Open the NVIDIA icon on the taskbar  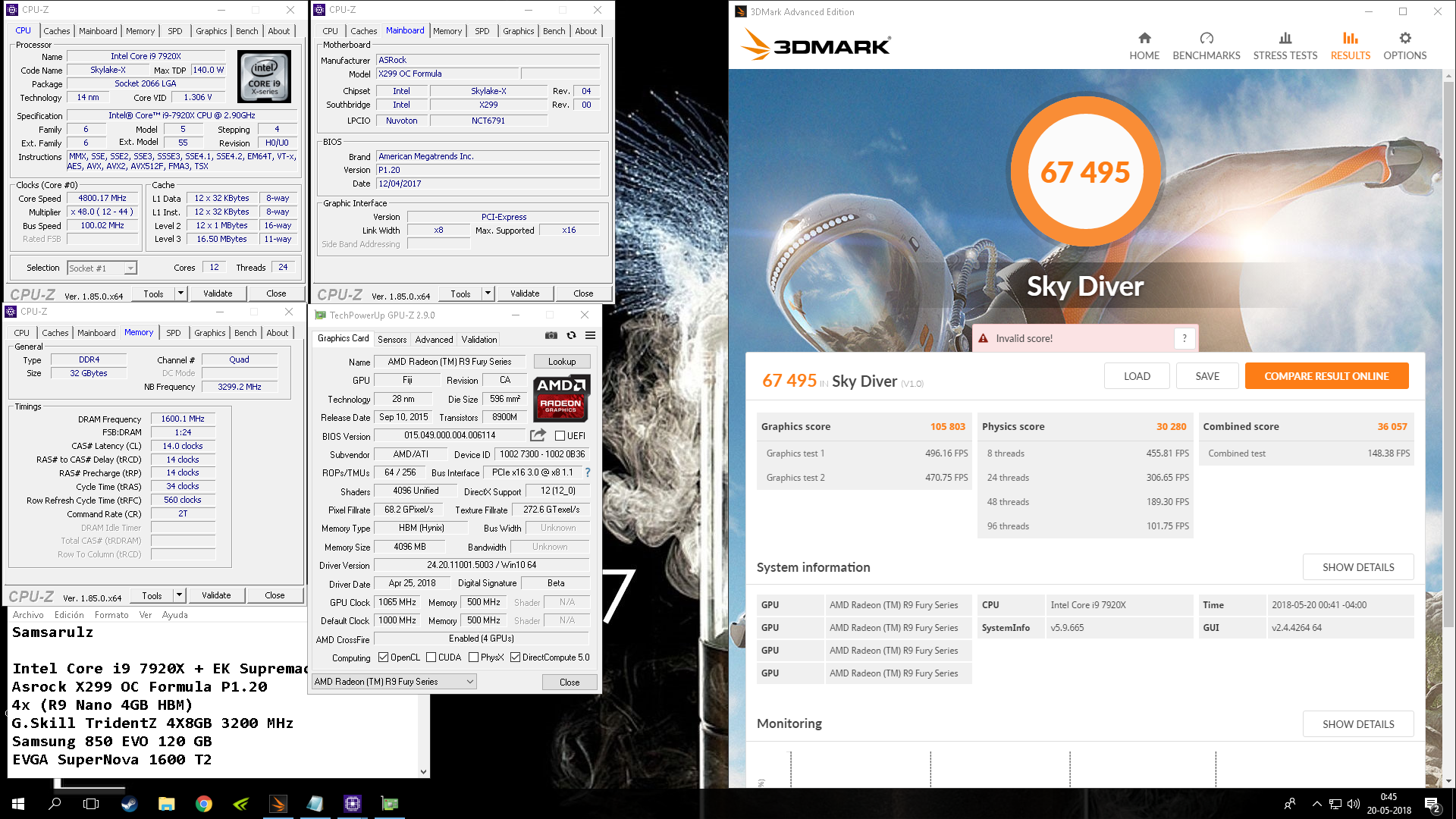pos(241,804)
